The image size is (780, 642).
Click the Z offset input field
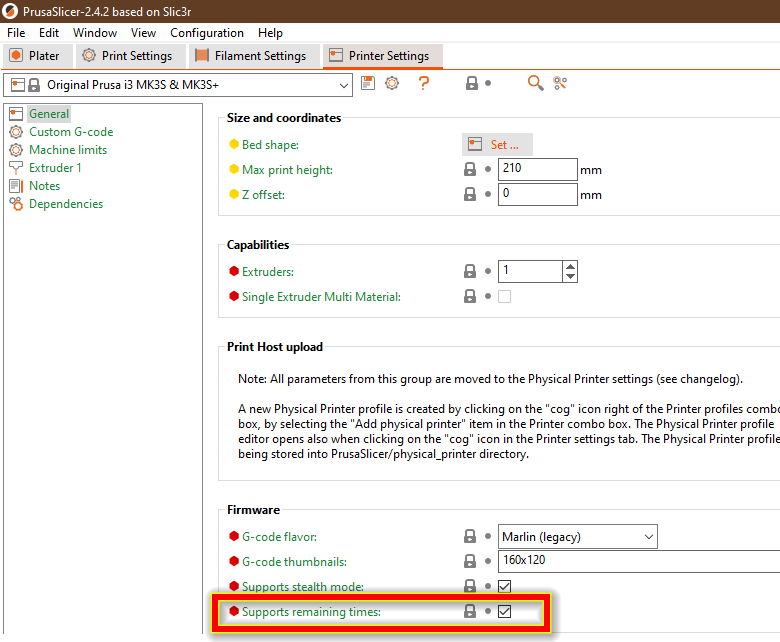pos(537,194)
